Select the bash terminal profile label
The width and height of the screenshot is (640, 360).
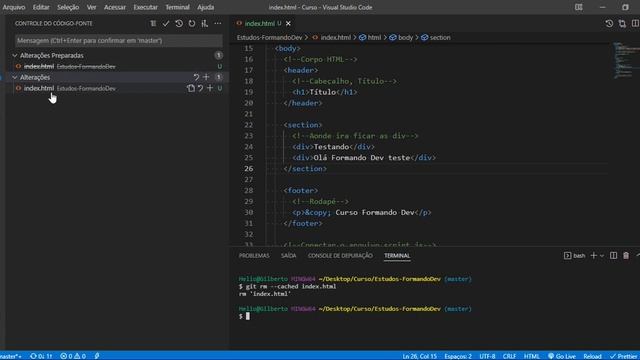pyautogui.click(x=575, y=256)
